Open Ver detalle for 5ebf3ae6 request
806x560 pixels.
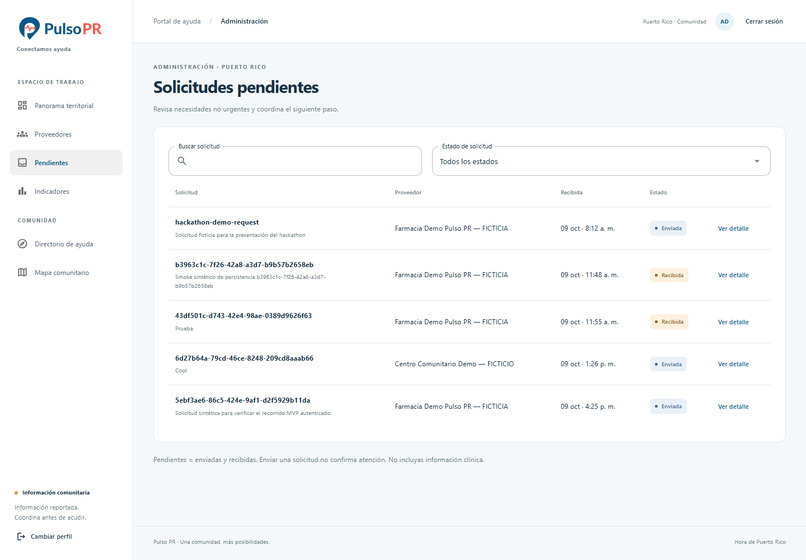tap(733, 406)
